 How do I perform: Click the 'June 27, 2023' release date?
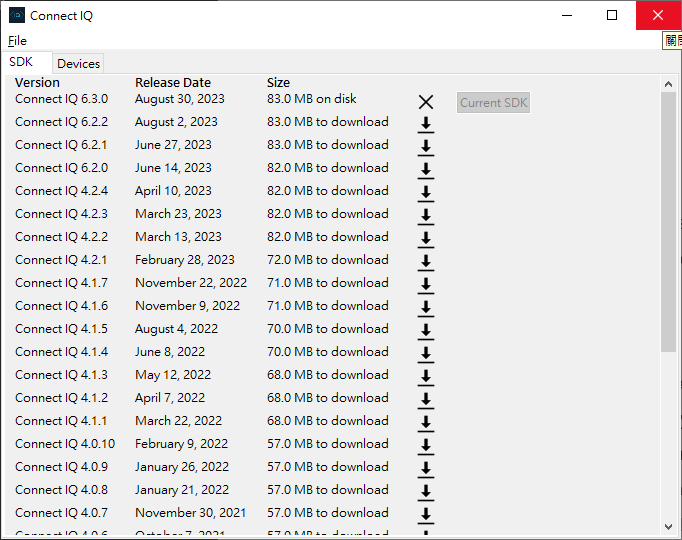(173, 145)
